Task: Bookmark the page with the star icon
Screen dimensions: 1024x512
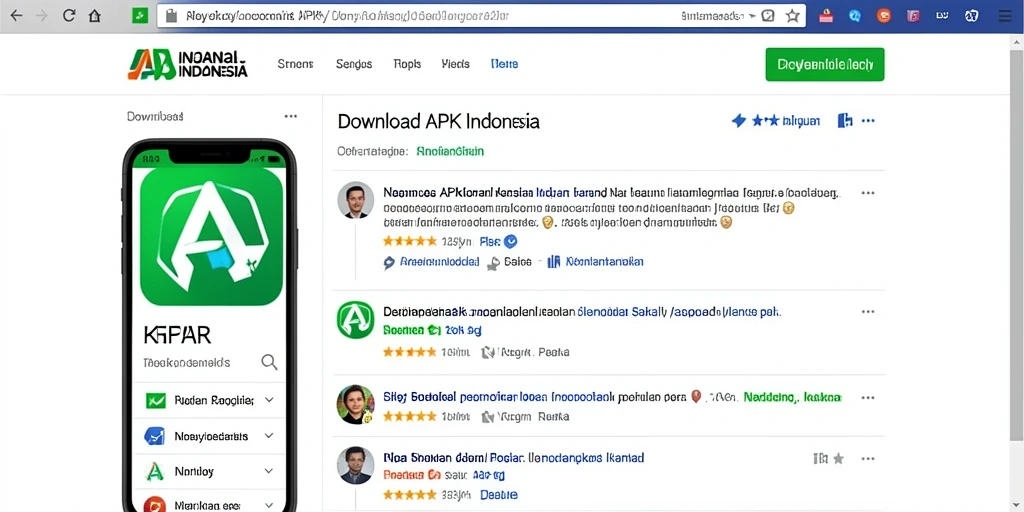Action: tap(792, 16)
